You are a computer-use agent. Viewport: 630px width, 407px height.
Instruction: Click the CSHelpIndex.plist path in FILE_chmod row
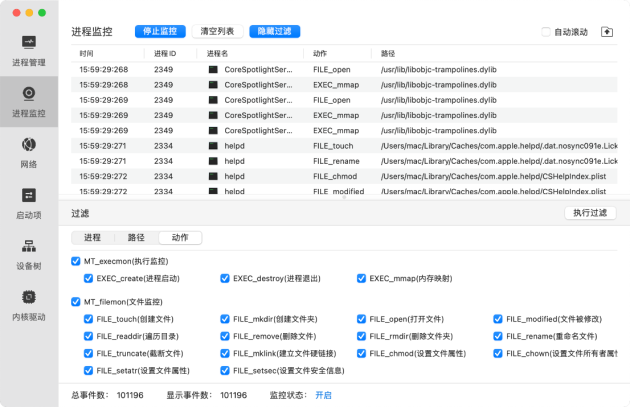click(x=493, y=176)
